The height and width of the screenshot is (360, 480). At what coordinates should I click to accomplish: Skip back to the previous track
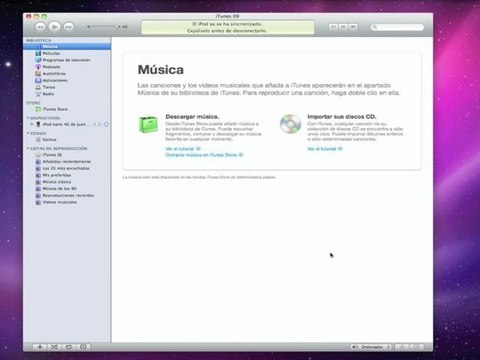point(40,27)
